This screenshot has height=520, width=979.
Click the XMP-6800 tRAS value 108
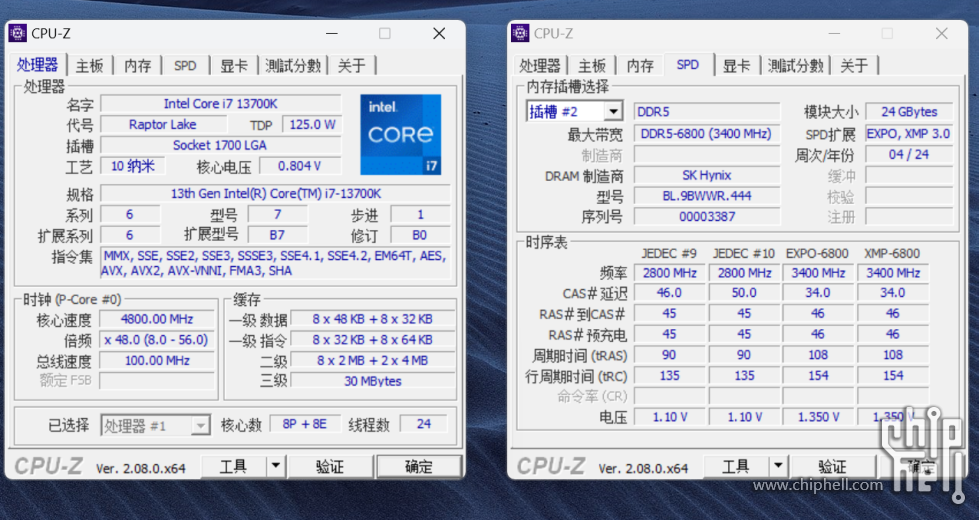coord(893,355)
